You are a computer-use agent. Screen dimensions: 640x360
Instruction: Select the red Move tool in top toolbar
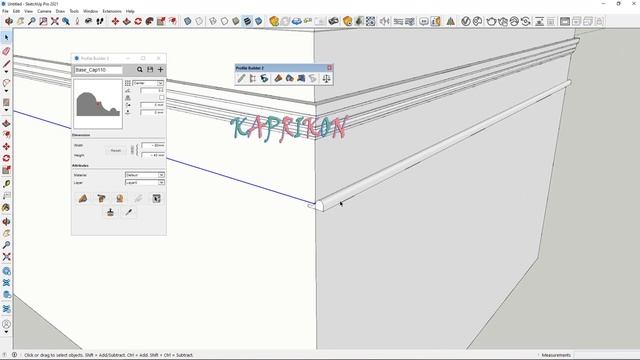116,21
